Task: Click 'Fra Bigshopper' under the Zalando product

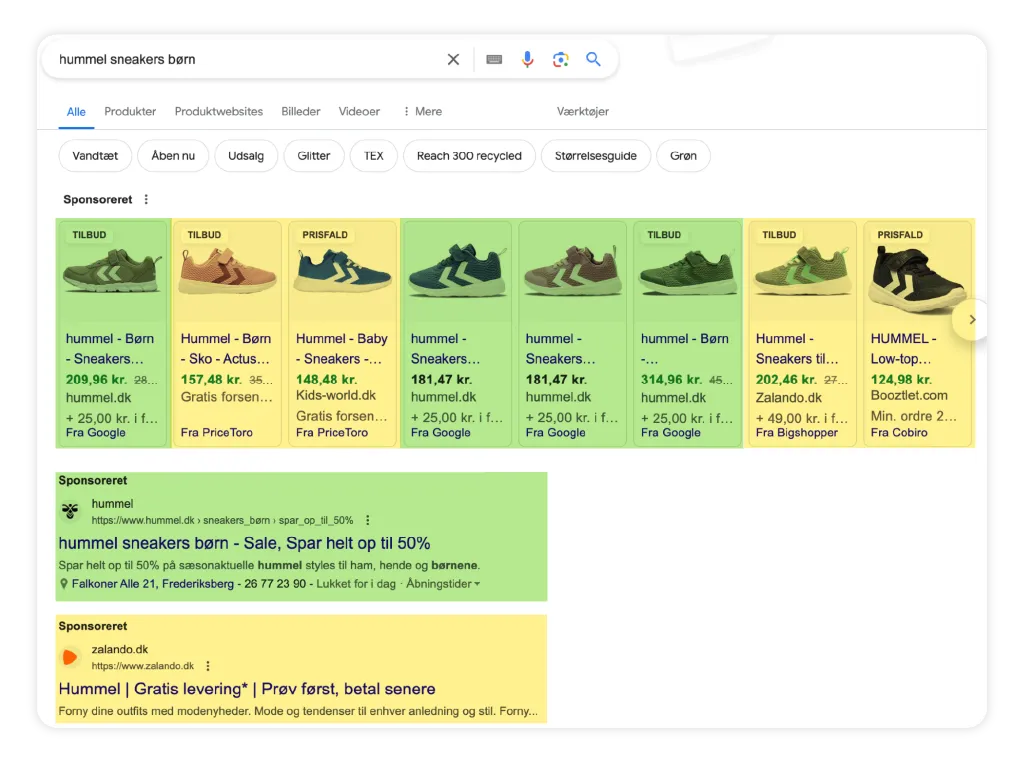Action: pyautogui.click(x=797, y=432)
